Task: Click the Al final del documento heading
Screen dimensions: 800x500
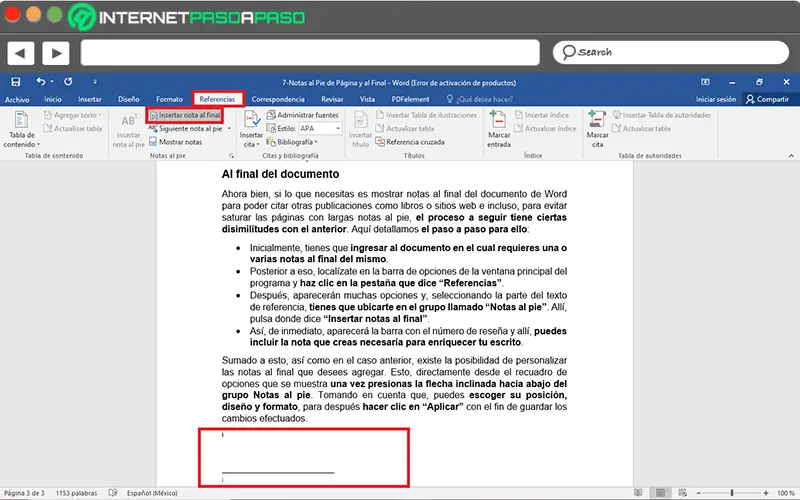Action: pos(280,174)
